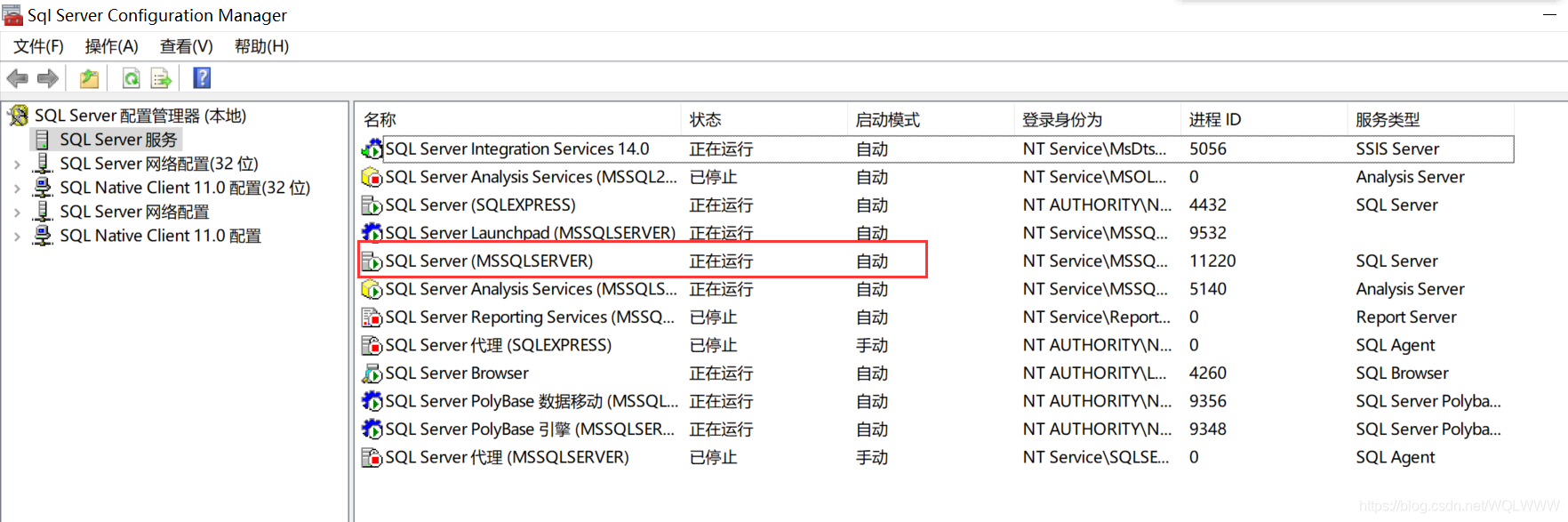Click the PolyBase 引擎 service icon

tap(372, 430)
